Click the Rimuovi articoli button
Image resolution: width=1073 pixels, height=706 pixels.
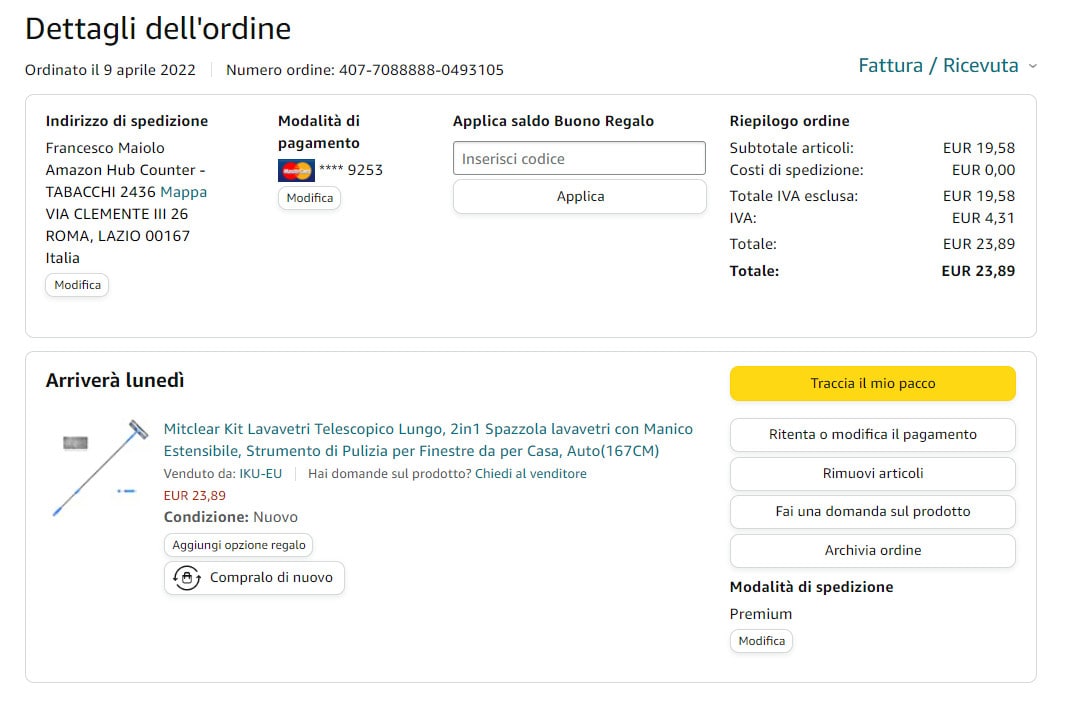point(872,474)
